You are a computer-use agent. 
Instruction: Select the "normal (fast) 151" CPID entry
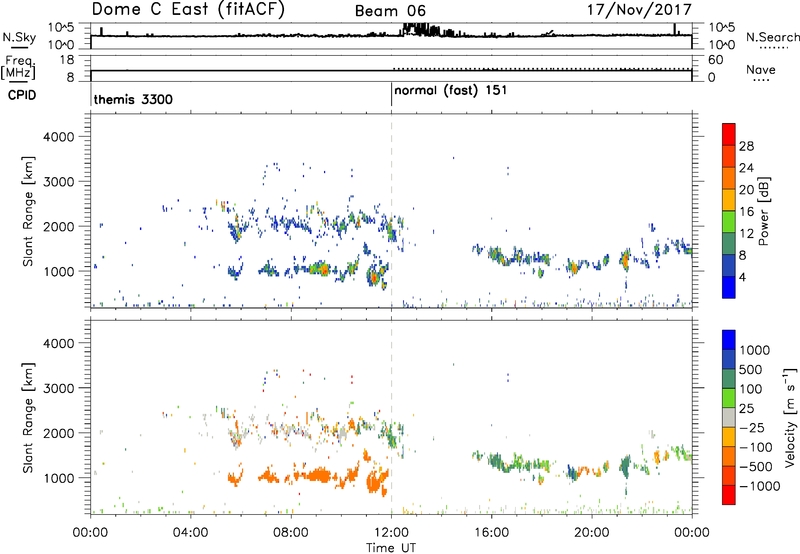tap(451, 91)
